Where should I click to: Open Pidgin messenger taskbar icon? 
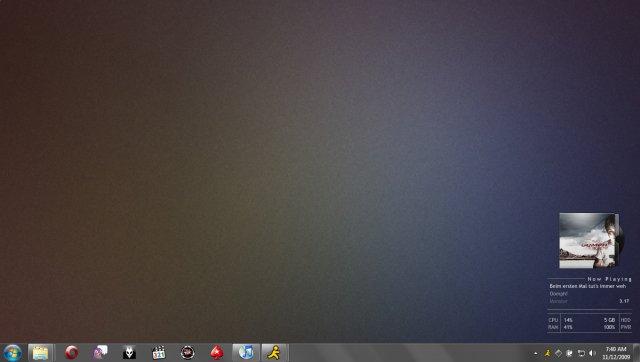coord(100,352)
